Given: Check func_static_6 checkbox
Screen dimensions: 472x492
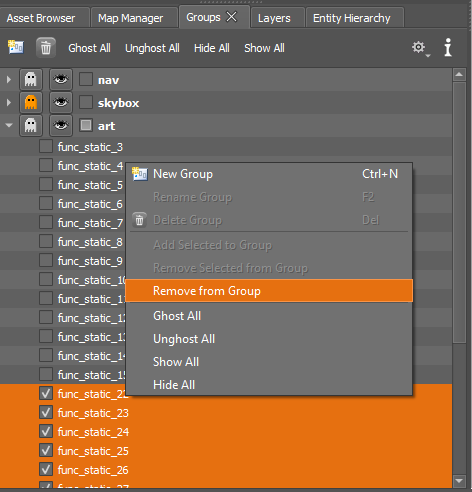Looking at the screenshot, I should [46, 203].
